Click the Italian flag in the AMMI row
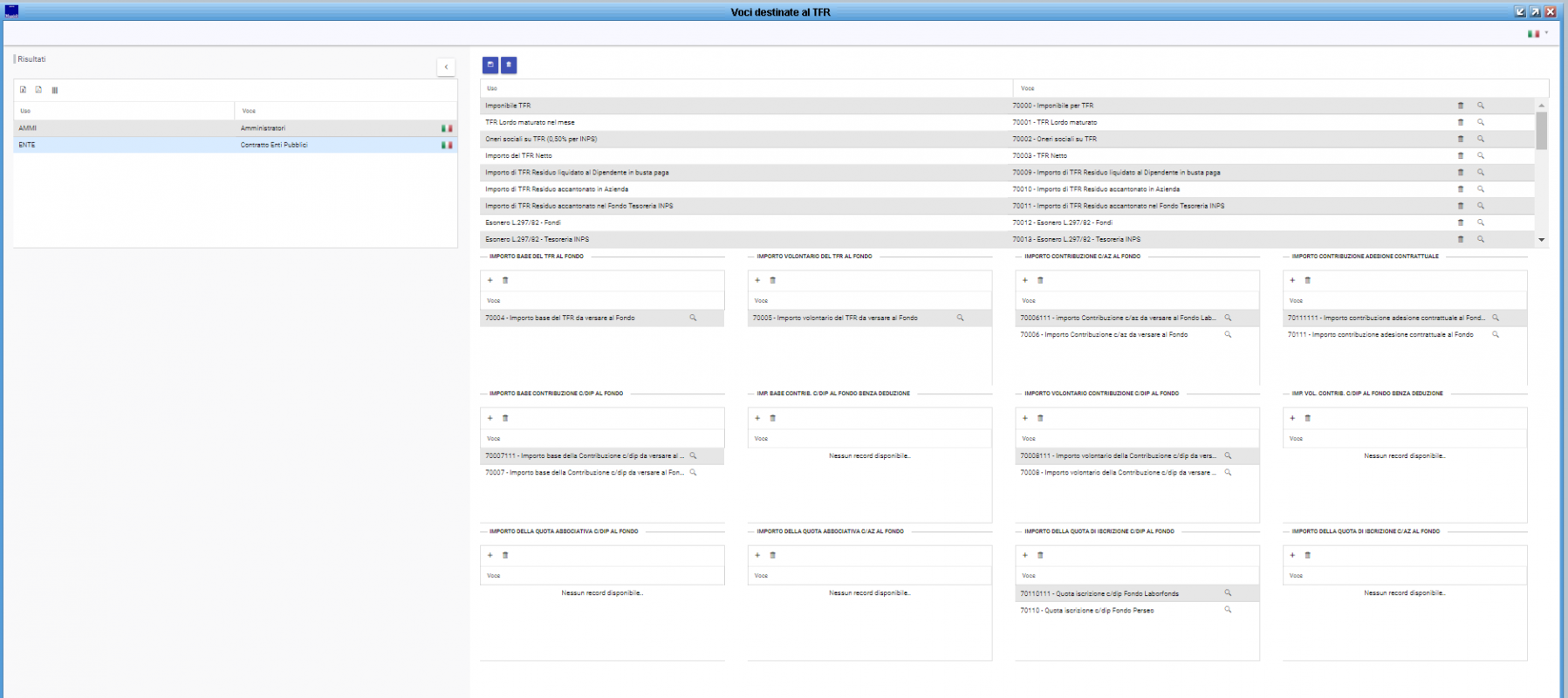This screenshot has width=1568, height=698. tap(447, 128)
